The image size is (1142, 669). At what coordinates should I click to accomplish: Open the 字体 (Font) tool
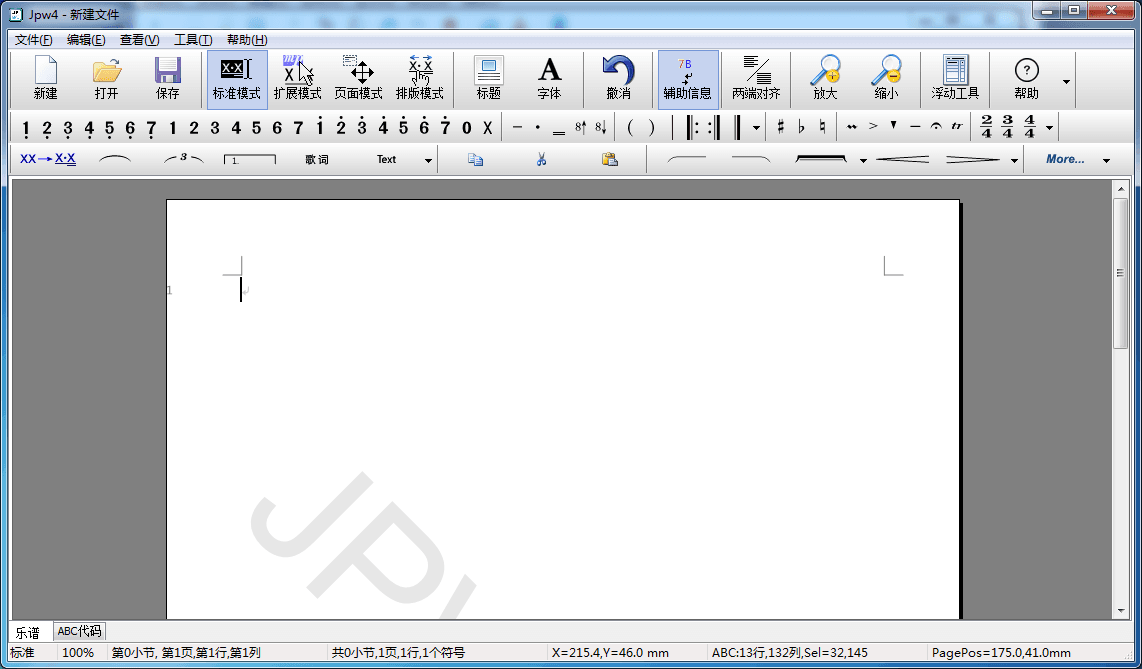pos(549,78)
